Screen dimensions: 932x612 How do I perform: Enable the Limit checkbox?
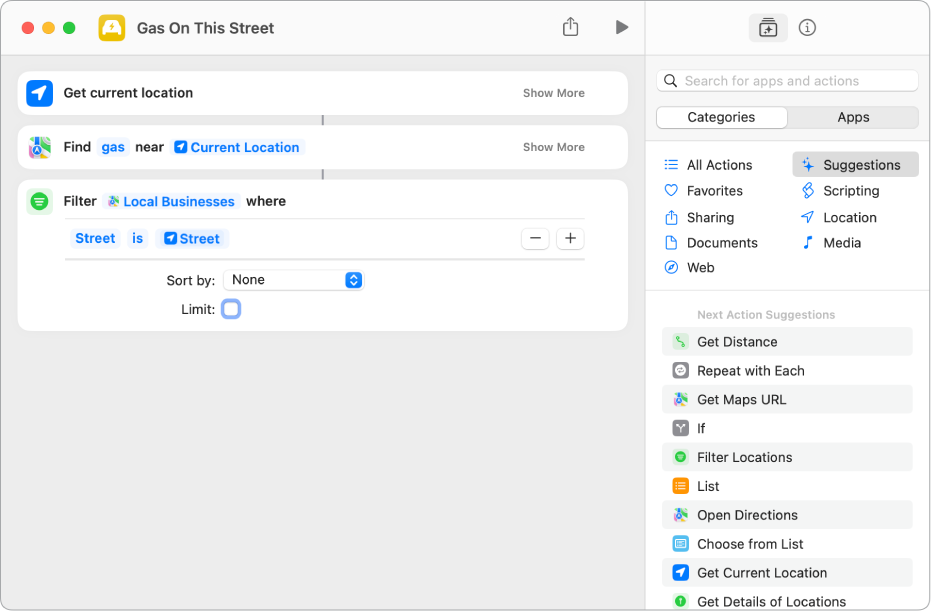pyautogui.click(x=231, y=309)
